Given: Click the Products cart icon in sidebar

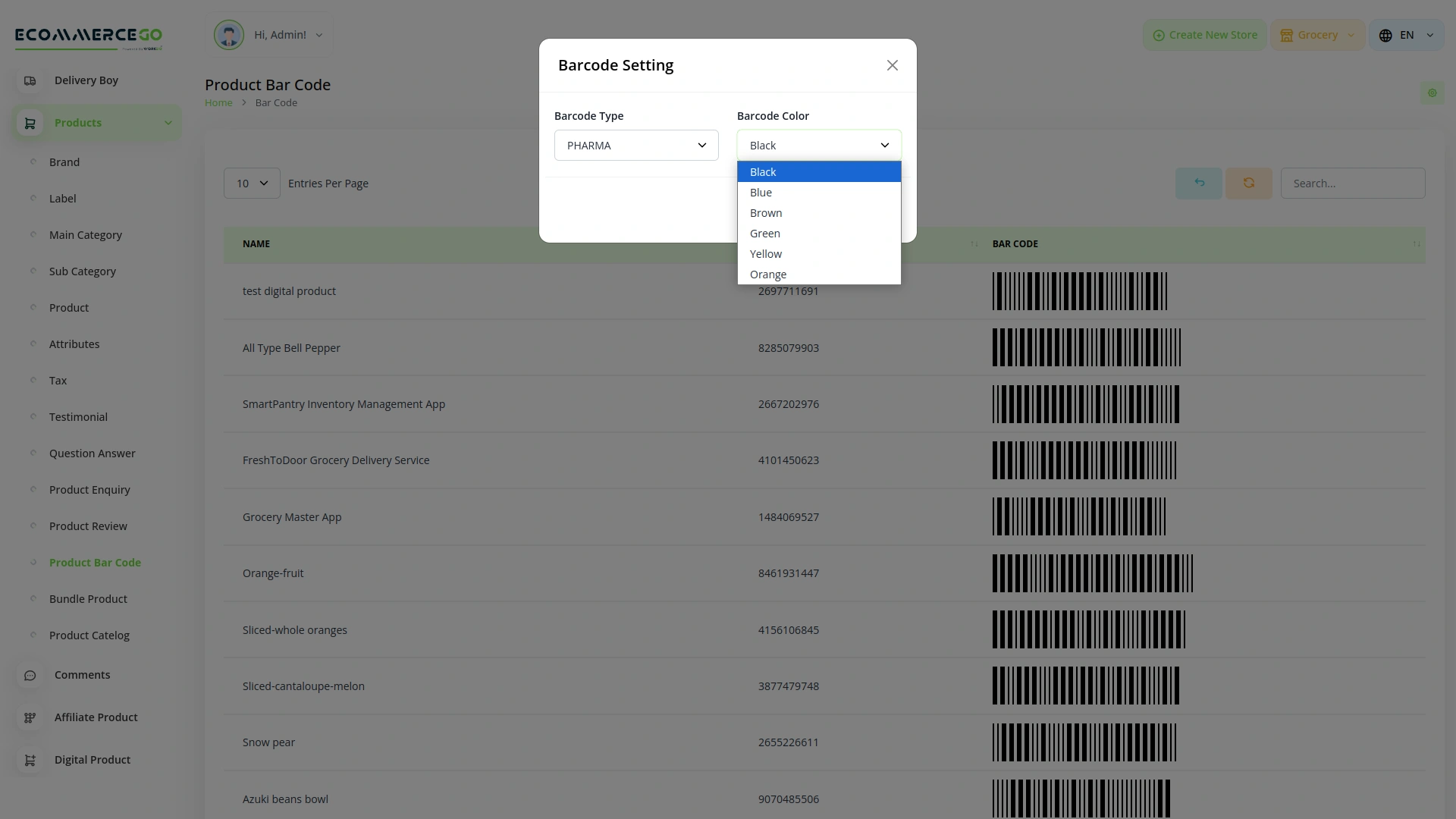Looking at the screenshot, I should pyautogui.click(x=30, y=123).
